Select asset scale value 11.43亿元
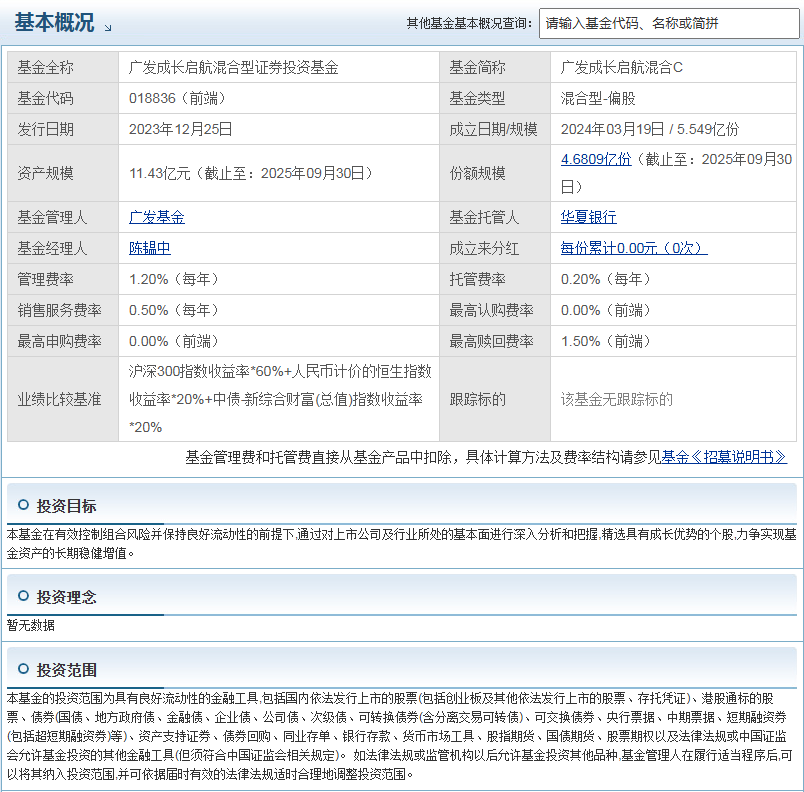Viewport: 804px width, 792px height. 159,173
